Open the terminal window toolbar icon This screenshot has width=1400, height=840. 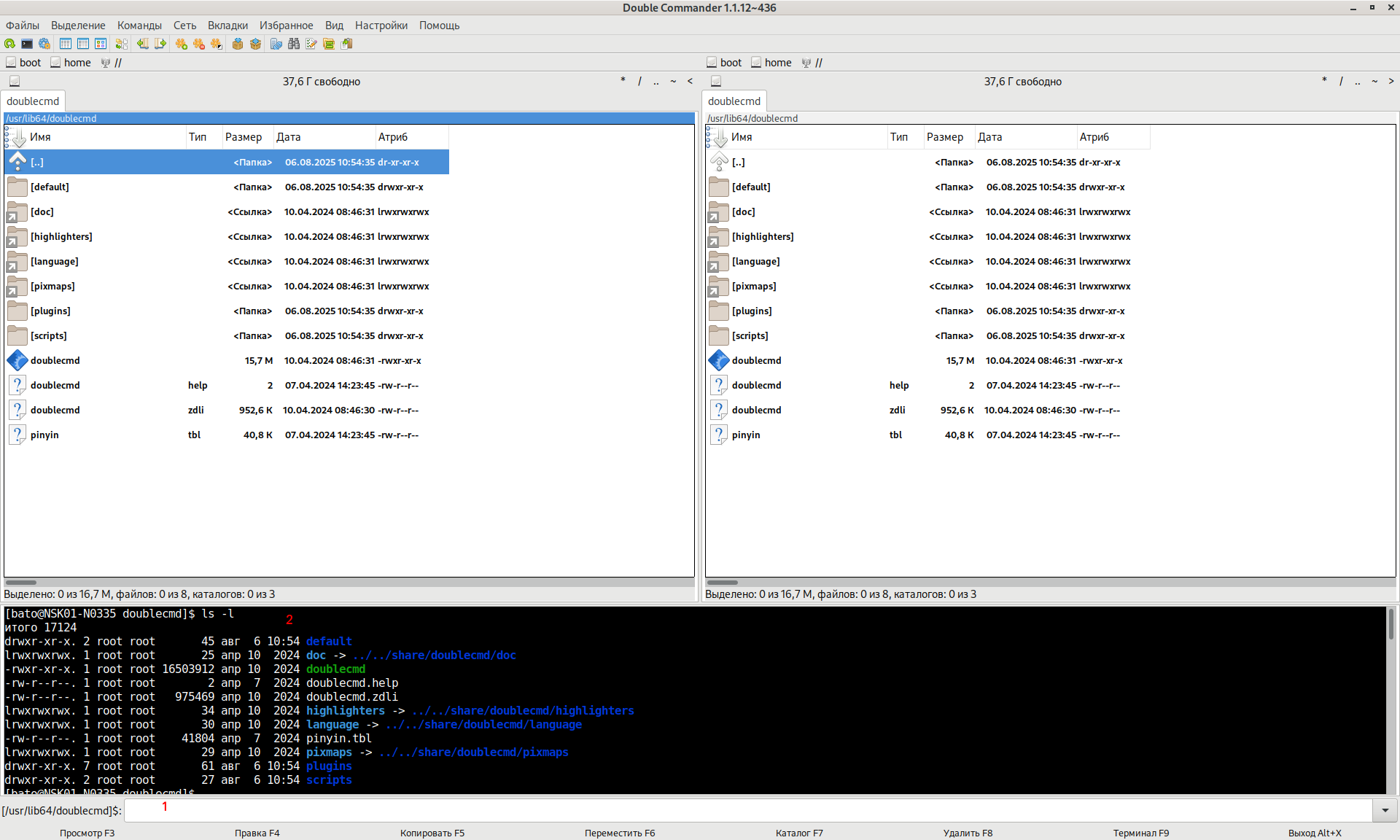[x=27, y=44]
